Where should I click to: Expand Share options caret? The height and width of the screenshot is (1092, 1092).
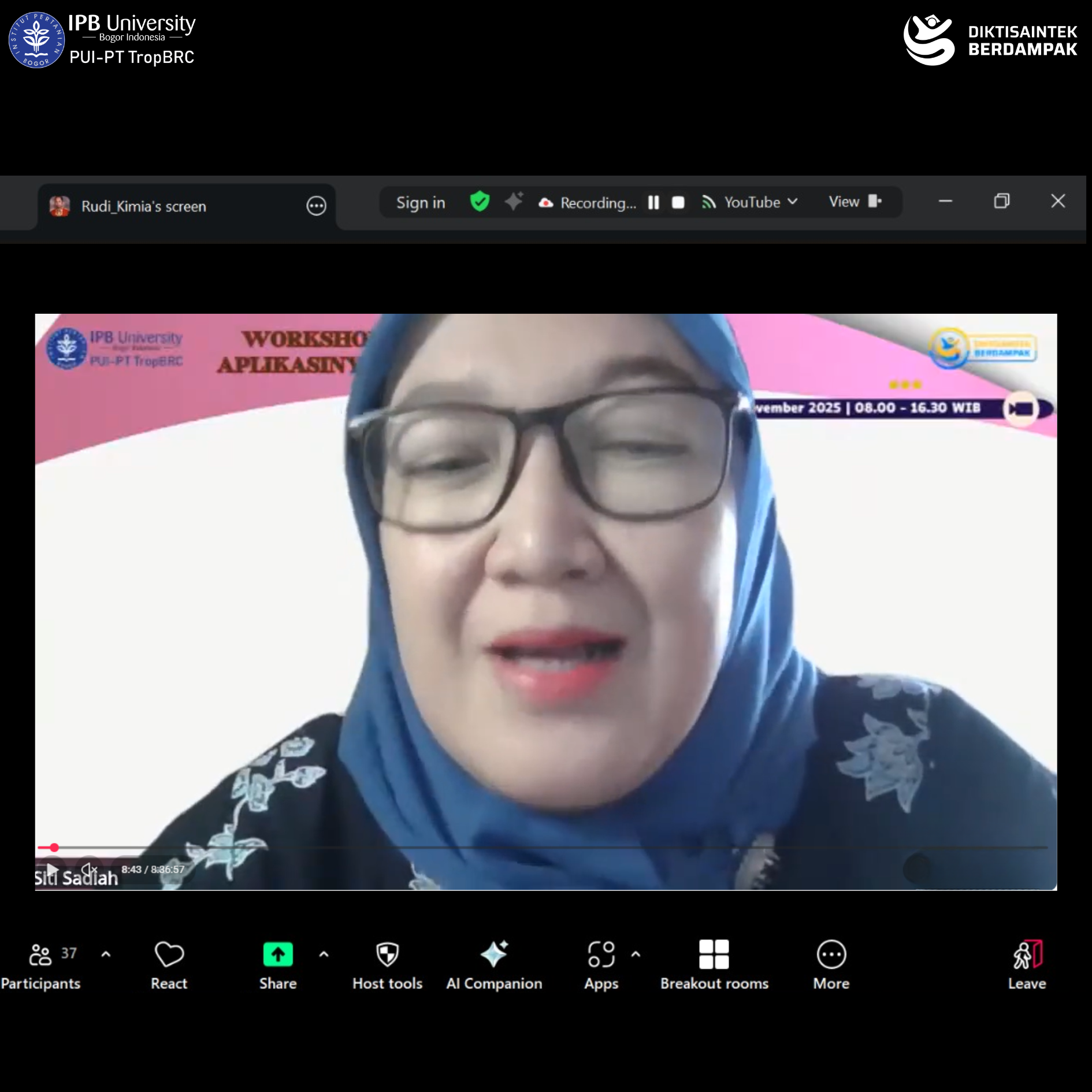tap(324, 954)
